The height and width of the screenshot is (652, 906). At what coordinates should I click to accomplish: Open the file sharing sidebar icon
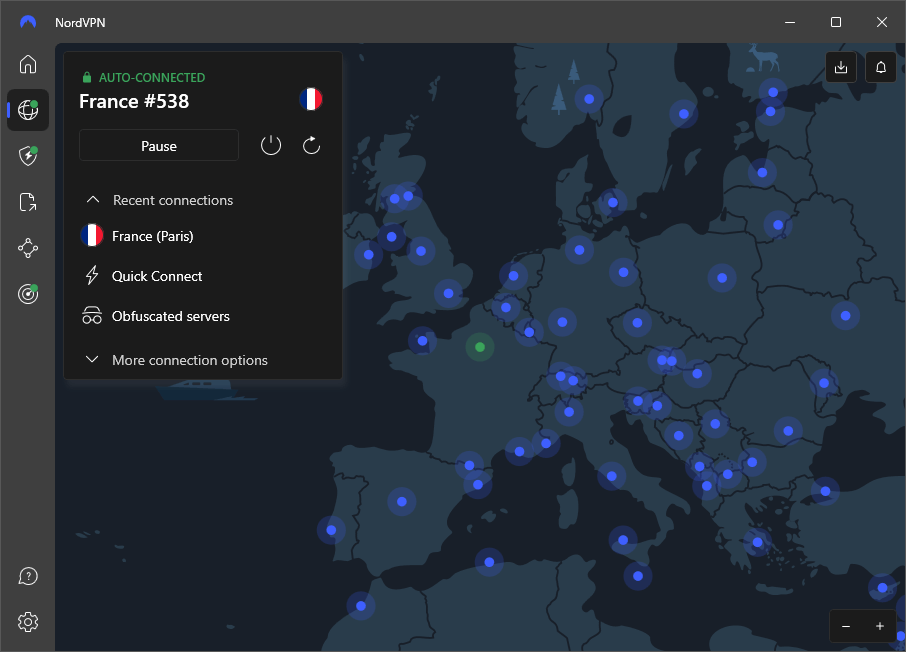(28, 202)
